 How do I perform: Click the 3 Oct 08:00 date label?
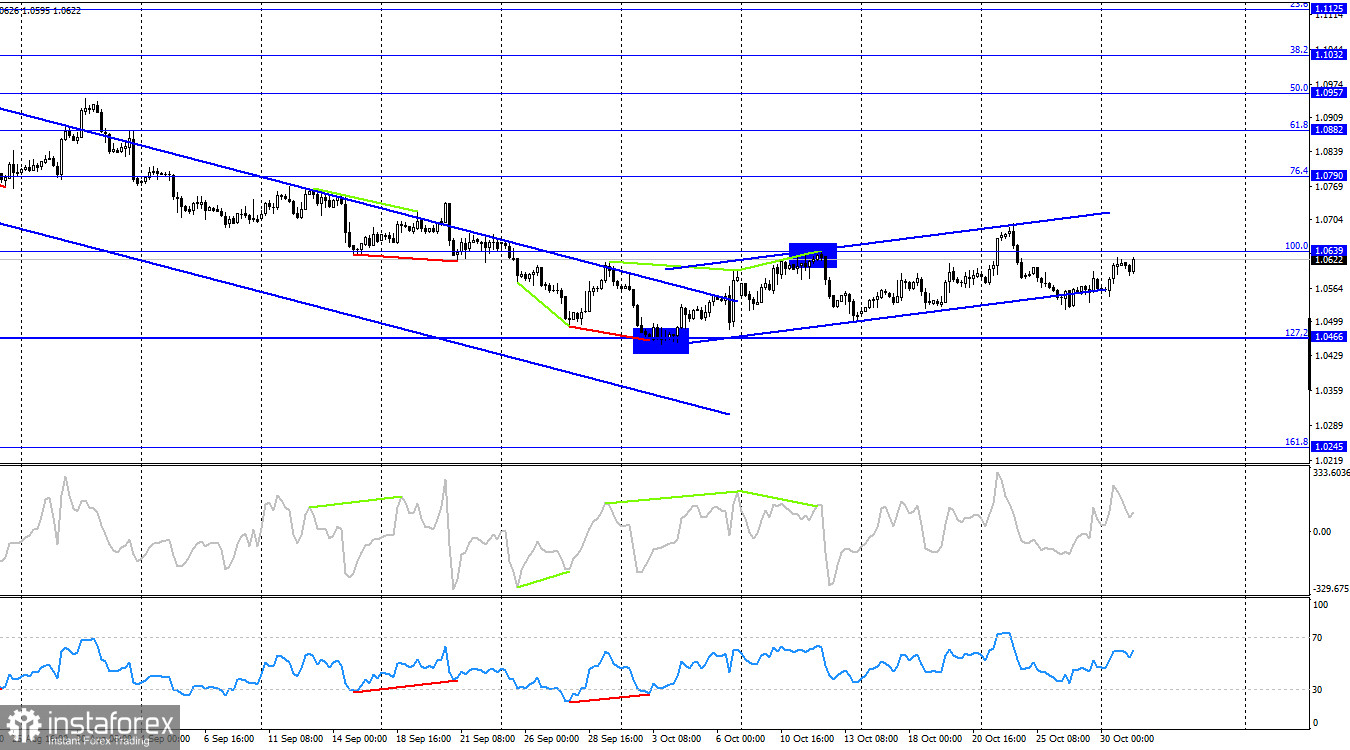(x=679, y=739)
